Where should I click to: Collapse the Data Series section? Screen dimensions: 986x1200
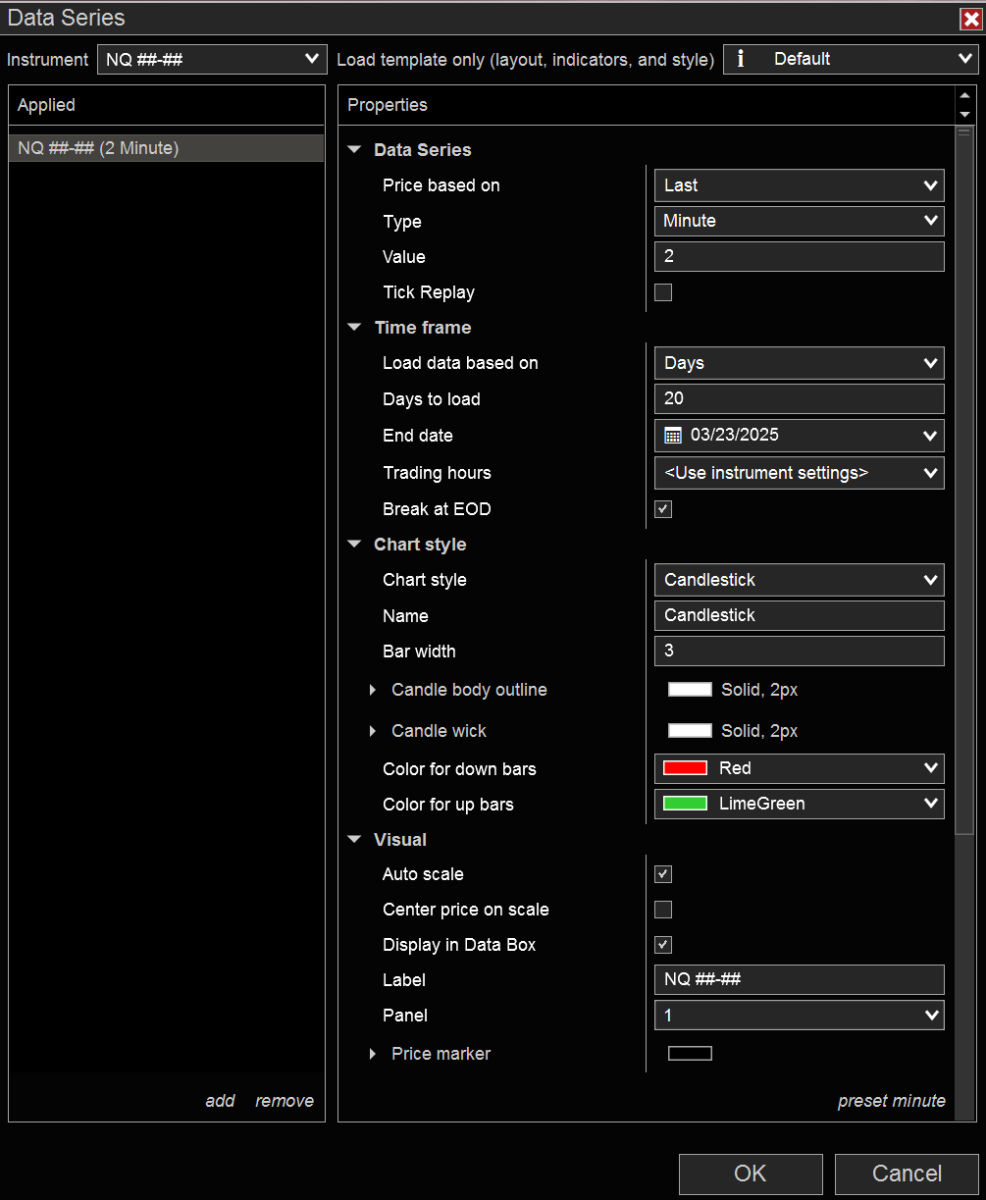tap(354, 150)
